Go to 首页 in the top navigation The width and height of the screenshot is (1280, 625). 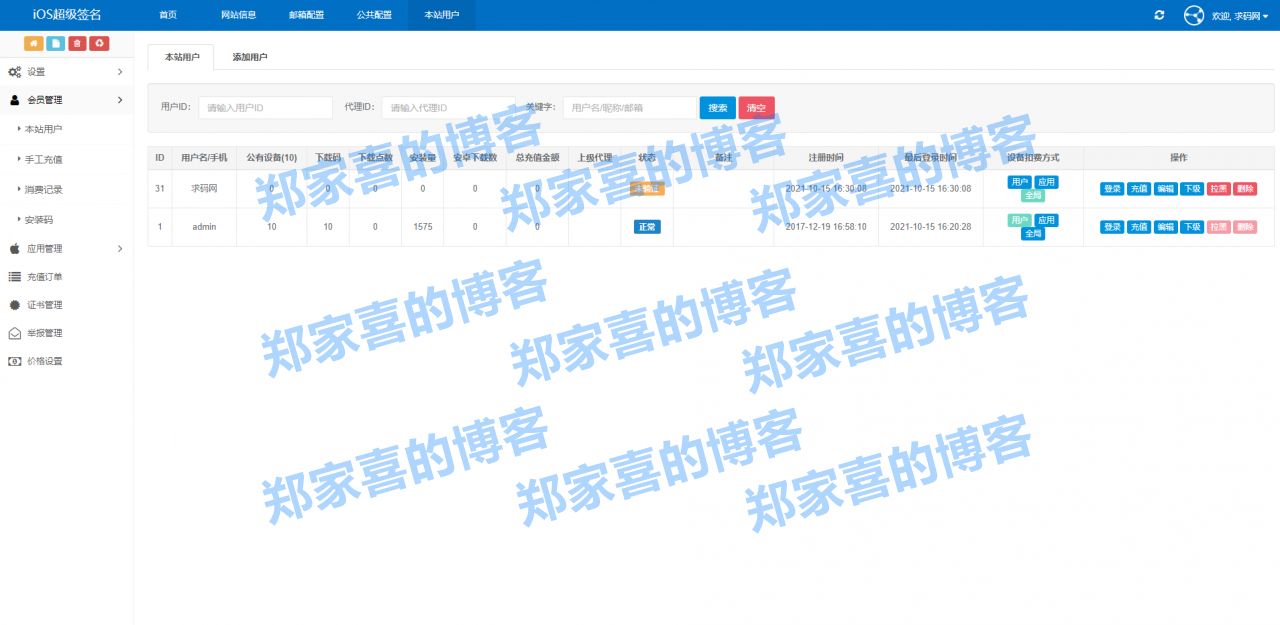pyautogui.click(x=168, y=15)
